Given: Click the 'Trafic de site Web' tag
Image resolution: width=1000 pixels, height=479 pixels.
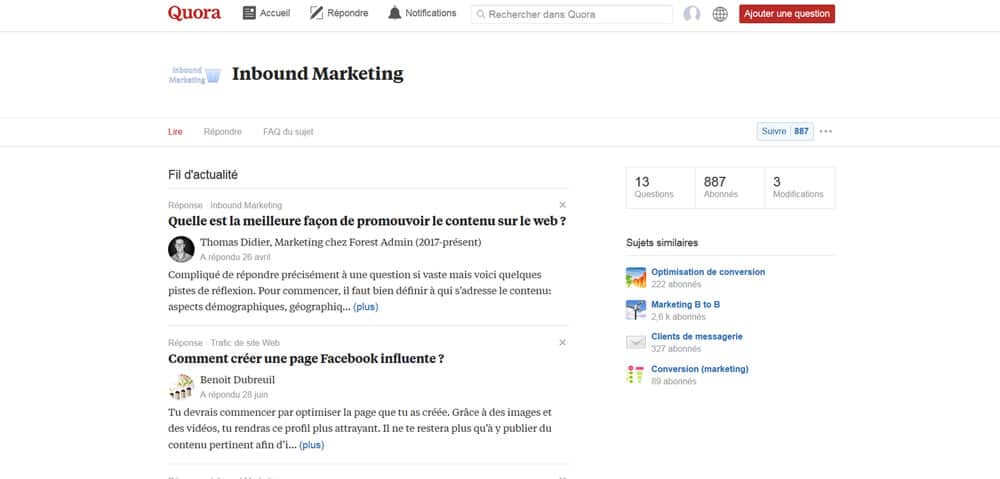Looking at the screenshot, I should click(245, 343).
